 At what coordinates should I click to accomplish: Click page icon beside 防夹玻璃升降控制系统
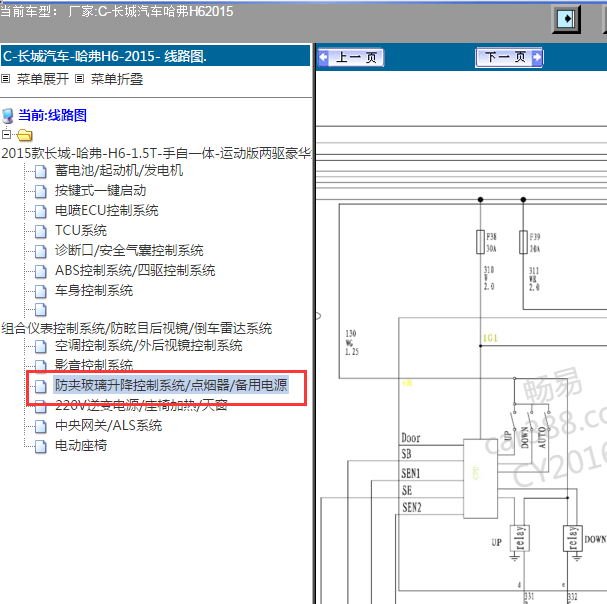click(x=41, y=386)
